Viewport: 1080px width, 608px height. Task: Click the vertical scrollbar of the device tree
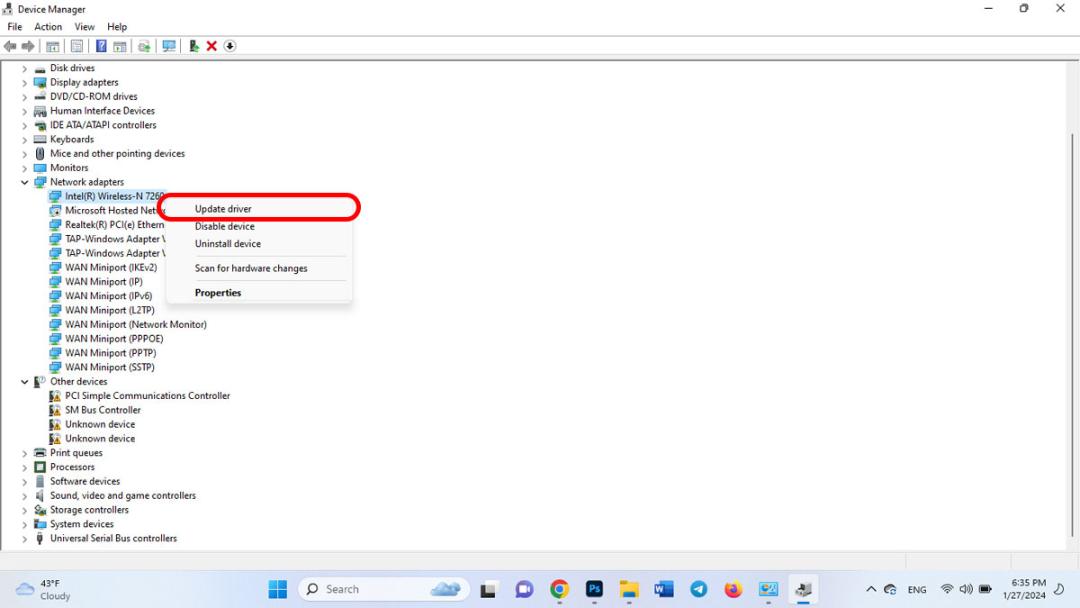coord(1073,334)
